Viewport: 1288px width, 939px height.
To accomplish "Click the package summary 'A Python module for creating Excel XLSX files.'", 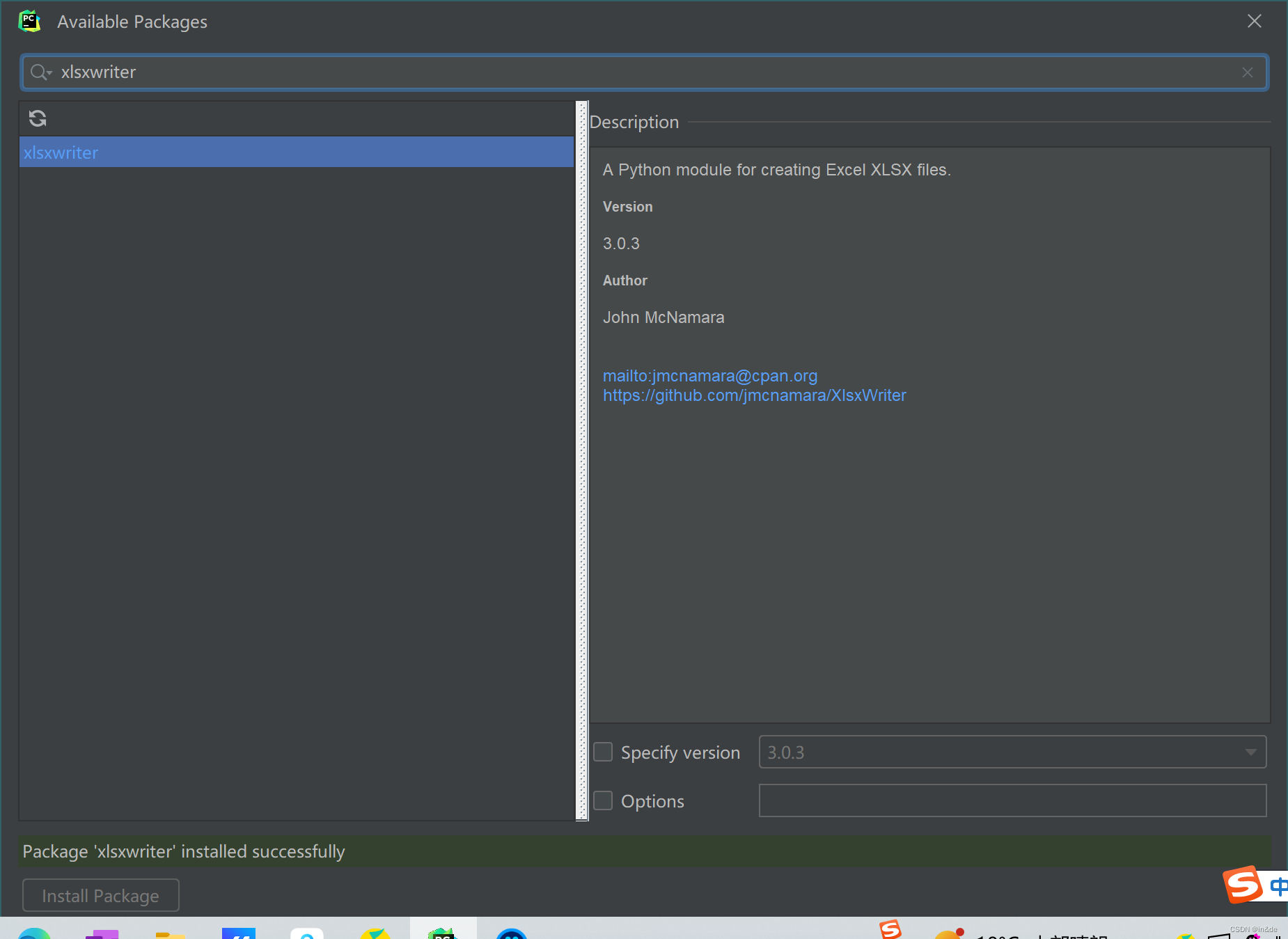I will [776, 170].
